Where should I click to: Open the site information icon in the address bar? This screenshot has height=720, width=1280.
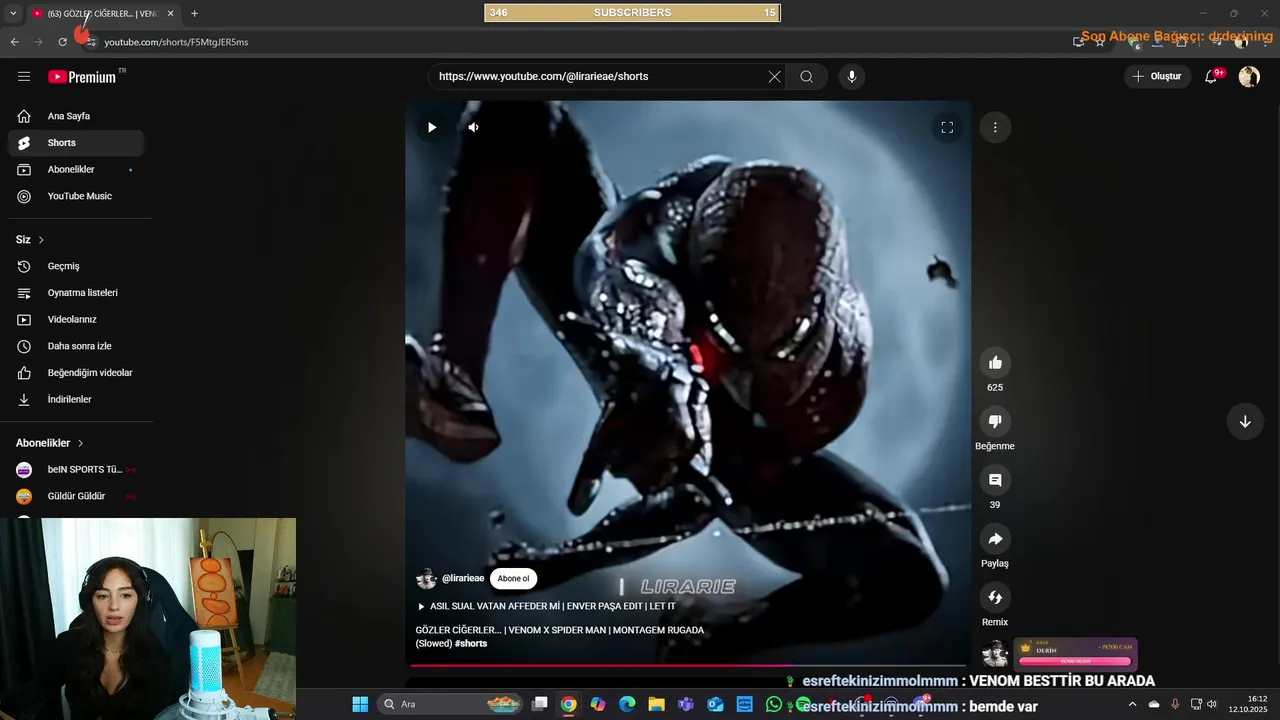pos(91,42)
